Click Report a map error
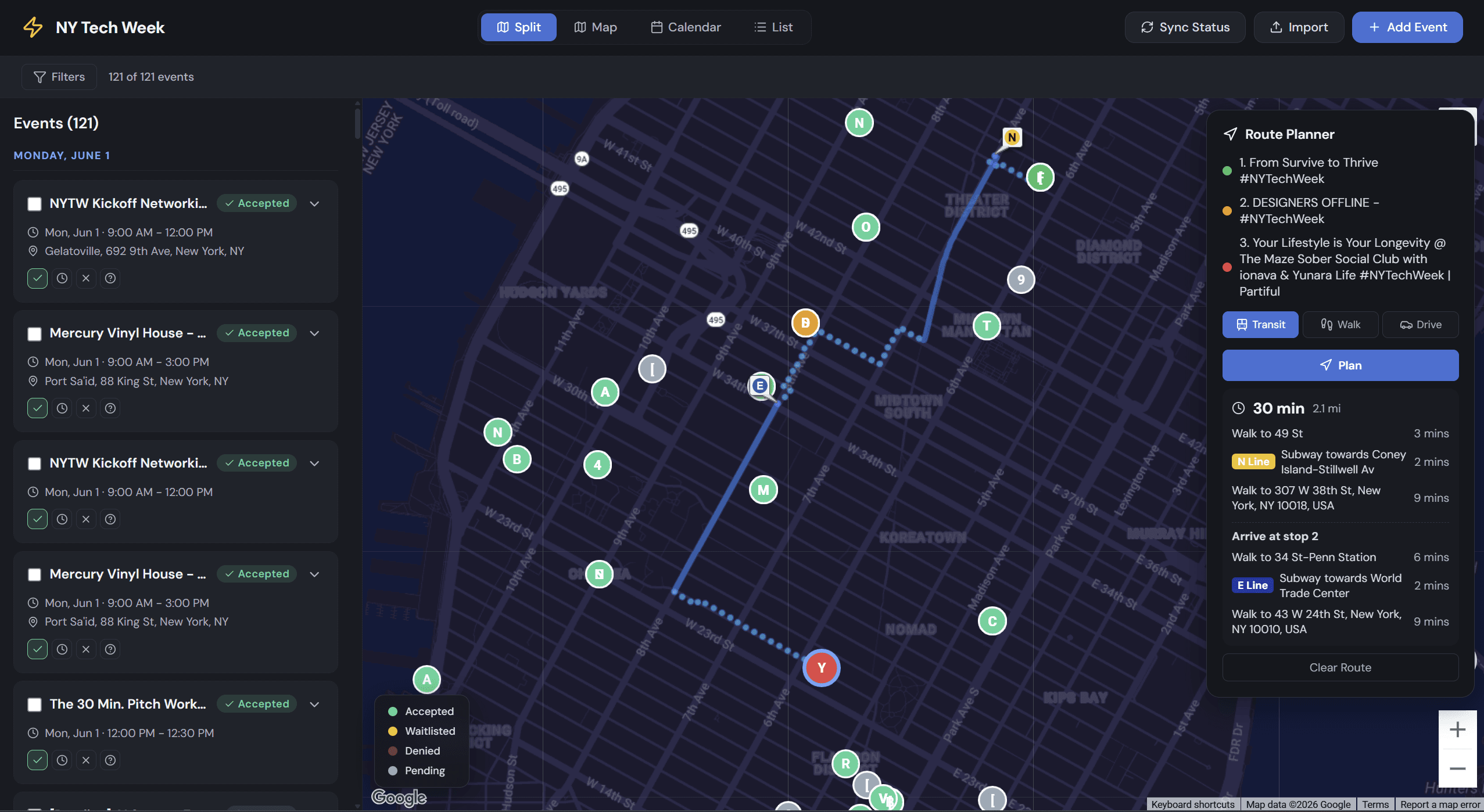Image resolution: width=1484 pixels, height=812 pixels. pyautogui.click(x=1440, y=804)
